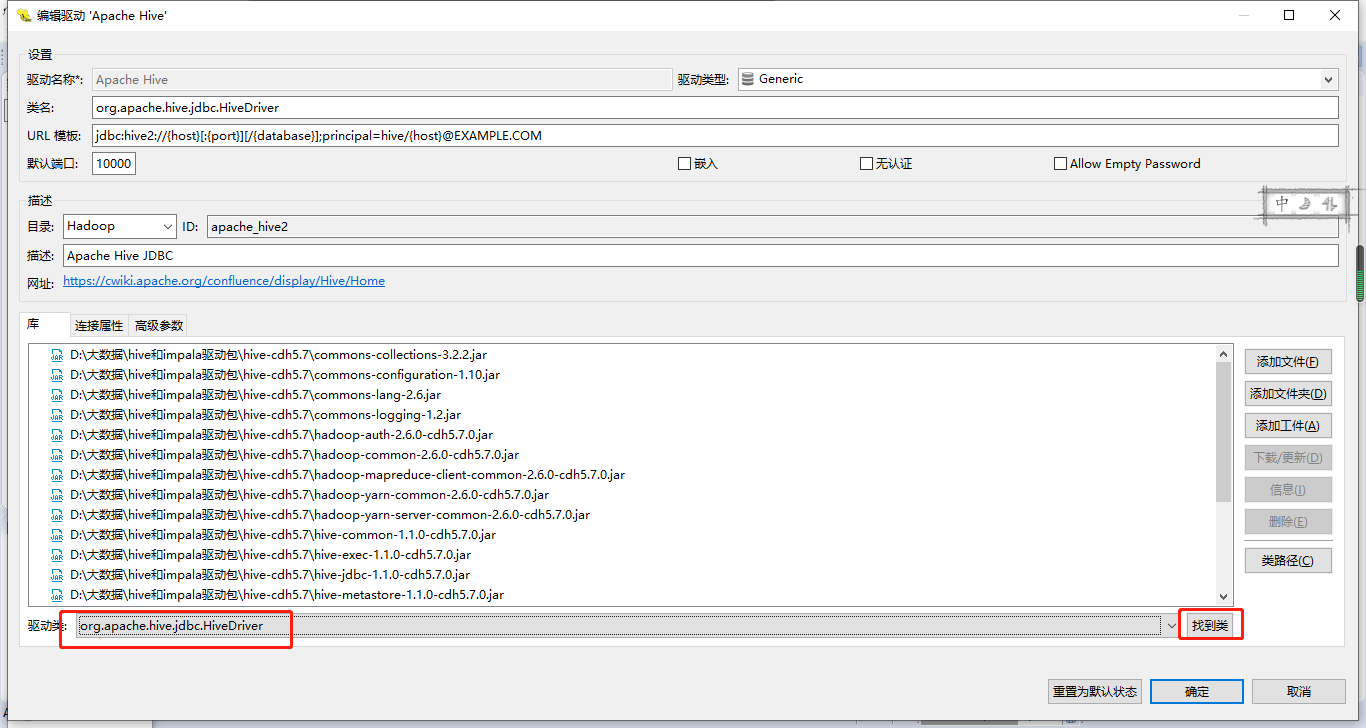1366x728 pixels.
Task: Click the 默认端口 field showing 10000
Action: tap(114, 164)
